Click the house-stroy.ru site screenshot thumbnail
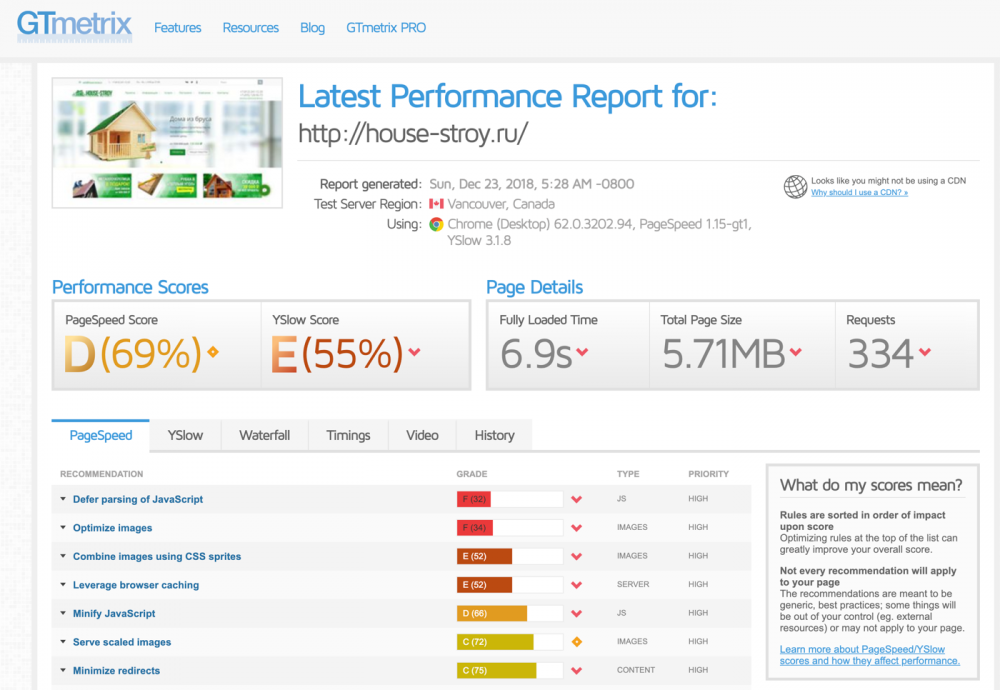Screen dimensions: 1000x690 point(167,143)
